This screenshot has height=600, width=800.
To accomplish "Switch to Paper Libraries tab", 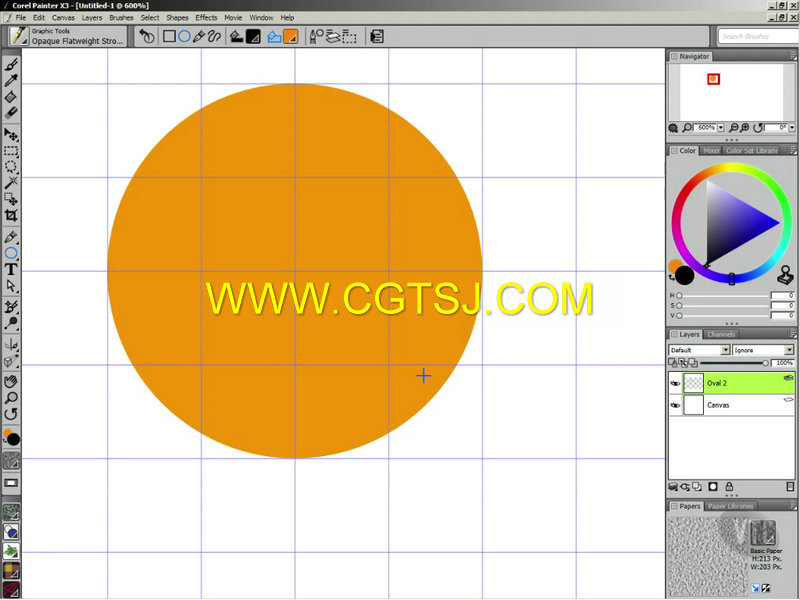I will [x=731, y=506].
